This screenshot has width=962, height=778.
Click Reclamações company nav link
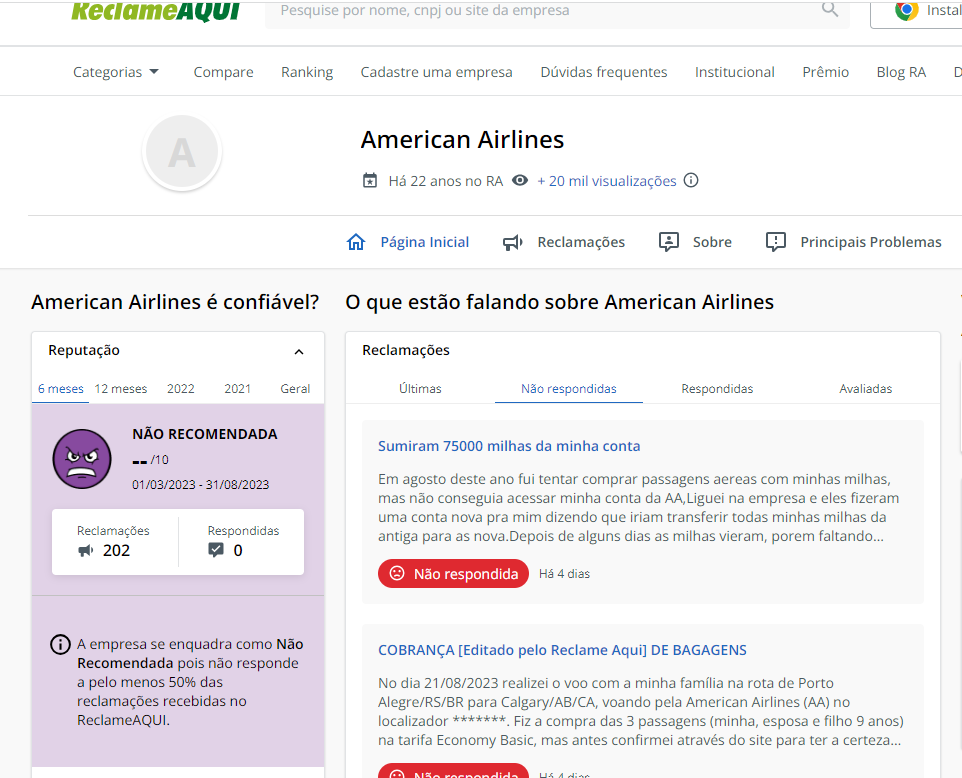pos(581,242)
